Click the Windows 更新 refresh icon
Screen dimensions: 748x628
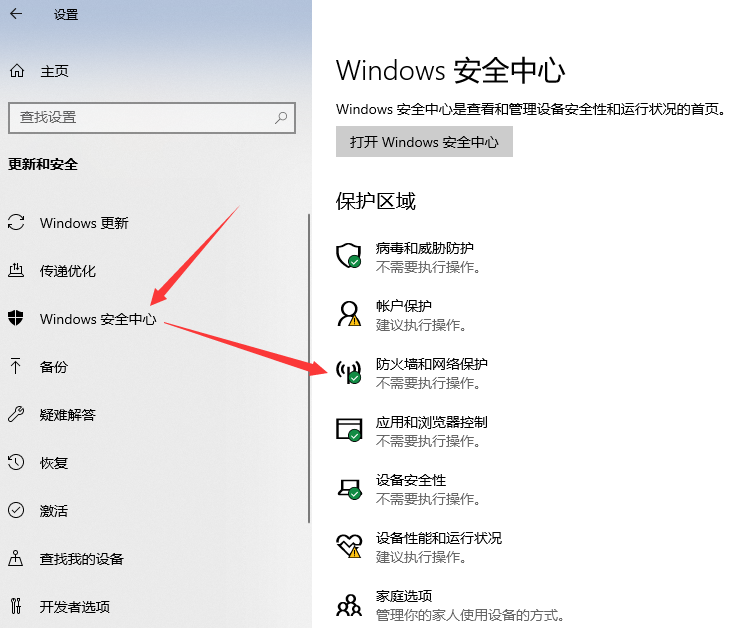pyautogui.click(x=16, y=222)
